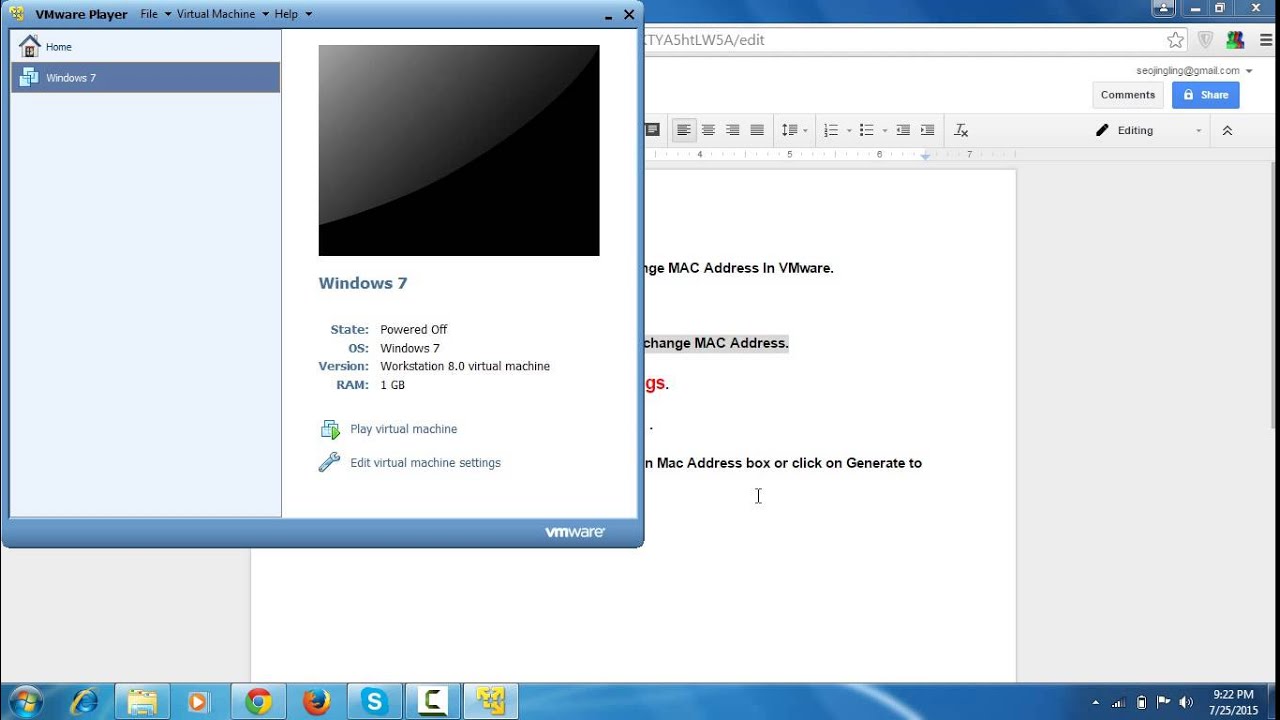Click the colorful extension icon in Chrome
Image resolution: width=1280 pixels, height=720 pixels.
[1235, 40]
